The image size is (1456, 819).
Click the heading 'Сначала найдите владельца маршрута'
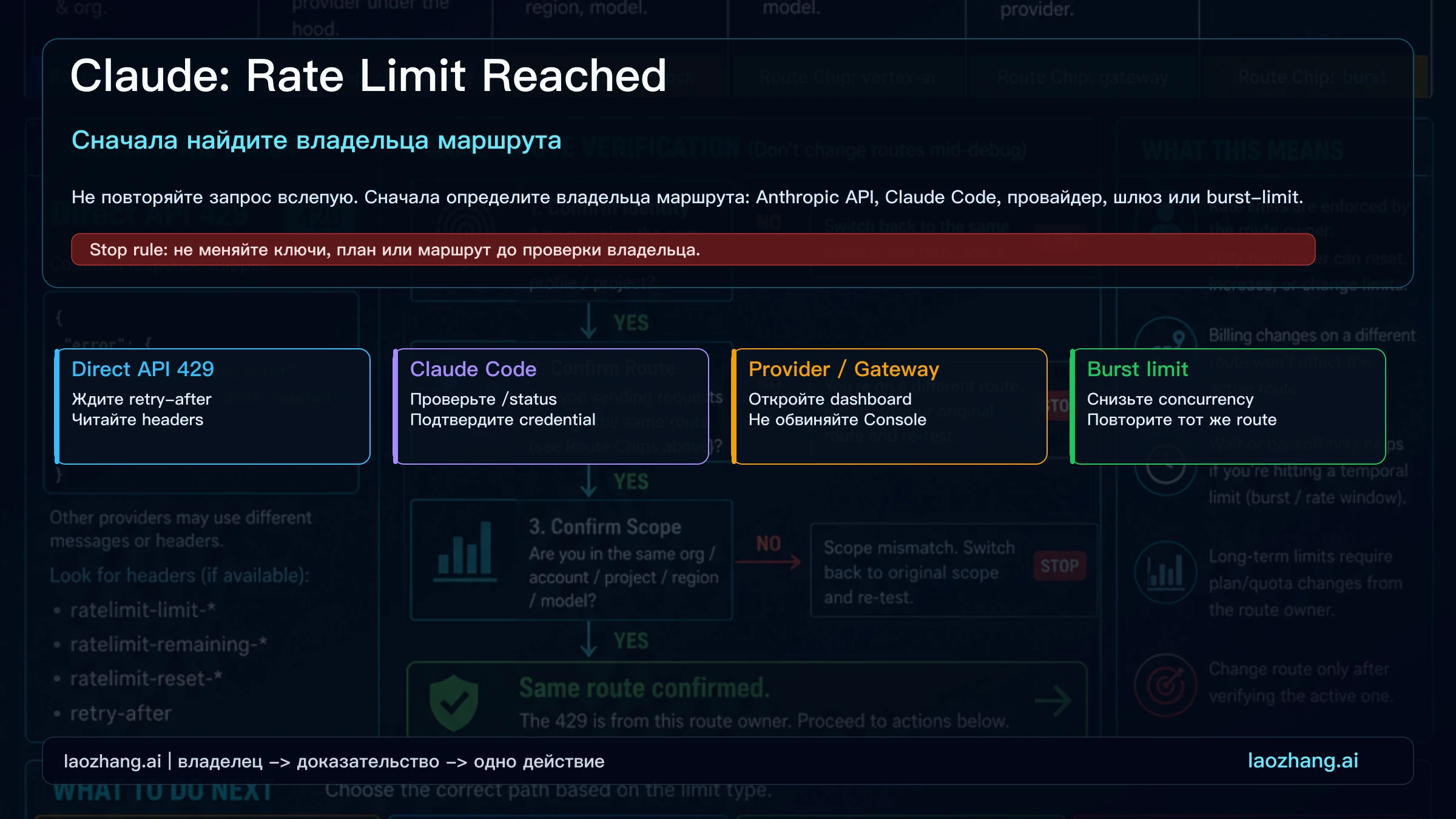317,140
